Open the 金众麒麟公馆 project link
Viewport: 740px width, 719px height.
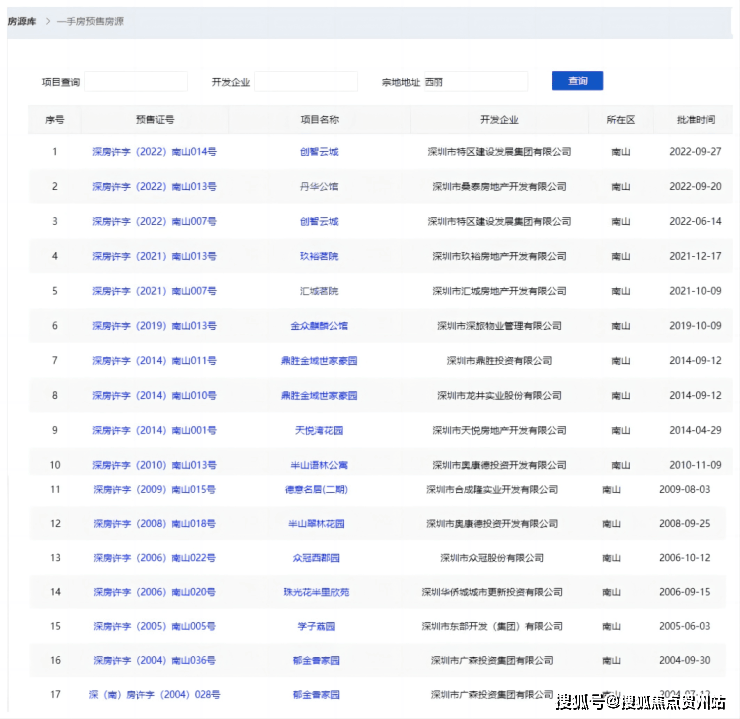[319, 326]
